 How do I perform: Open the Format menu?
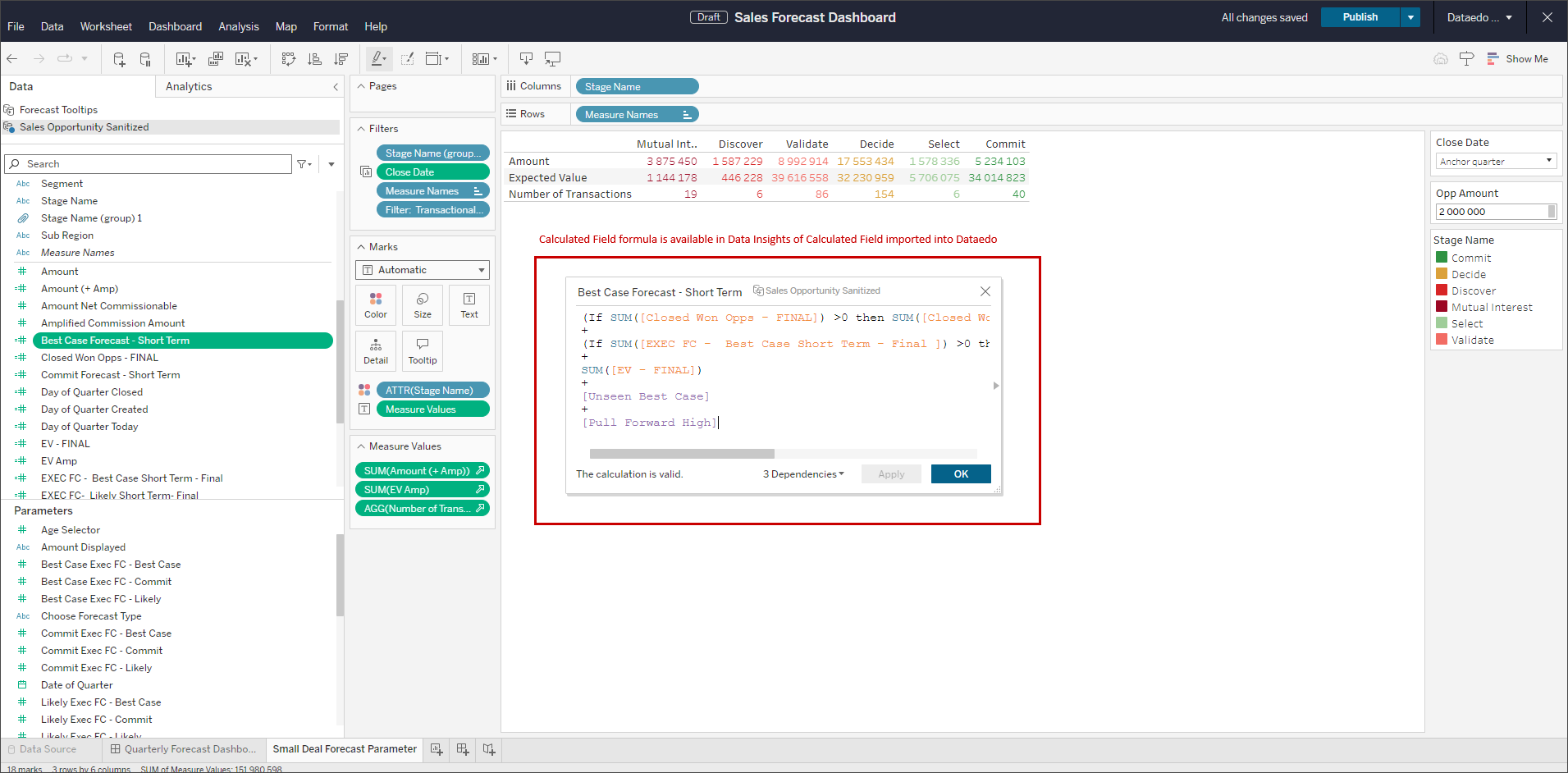click(331, 26)
